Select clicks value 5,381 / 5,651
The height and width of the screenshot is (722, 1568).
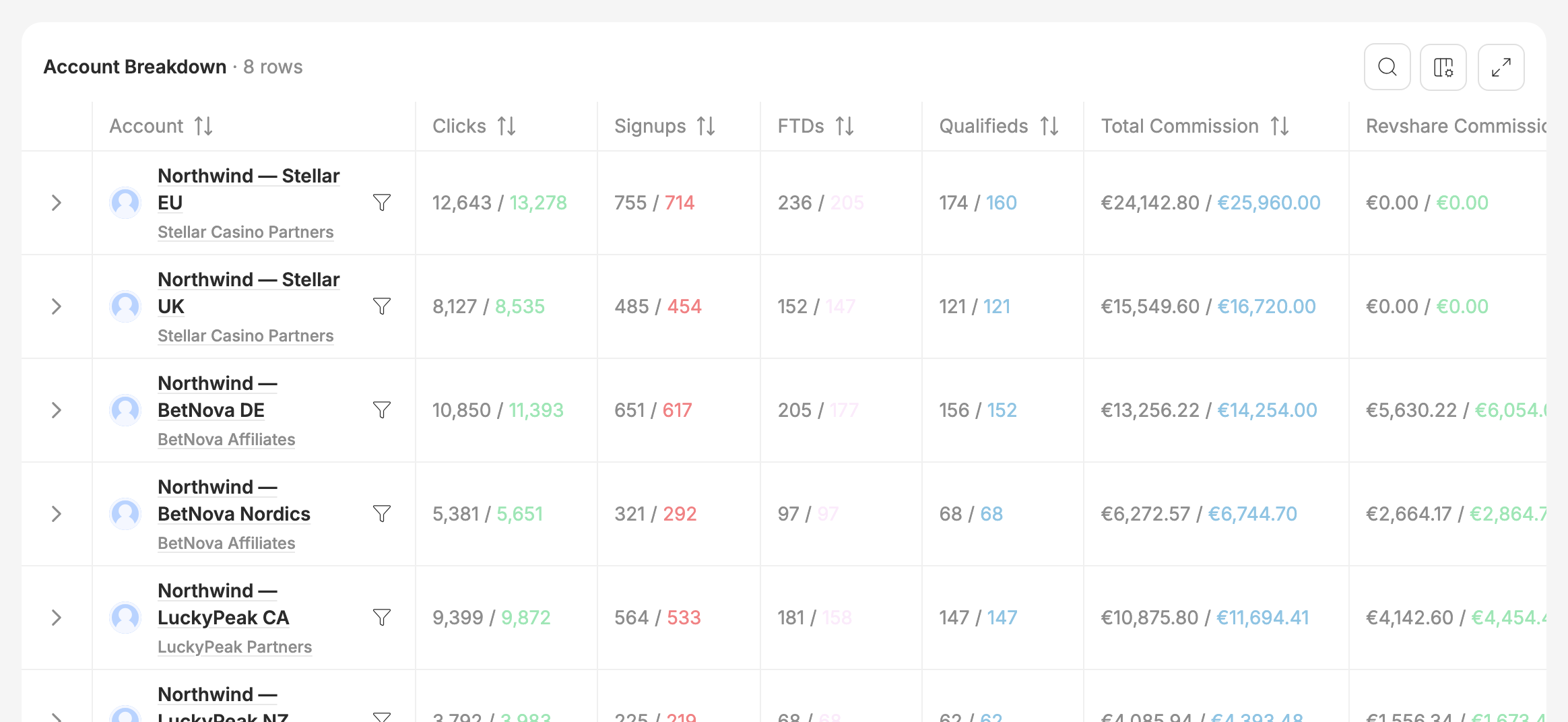click(x=488, y=514)
